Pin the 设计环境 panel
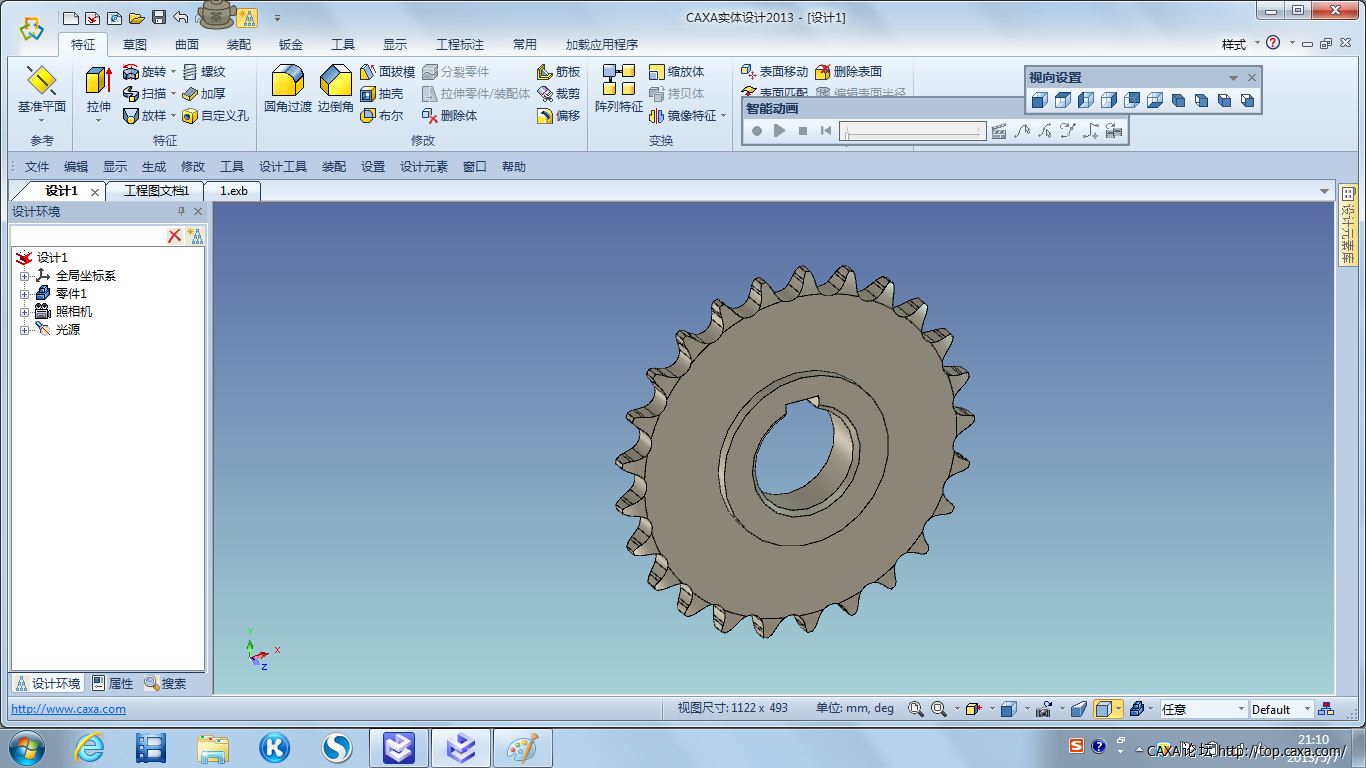Viewport: 1366px width, 768px height. pyautogui.click(x=181, y=211)
